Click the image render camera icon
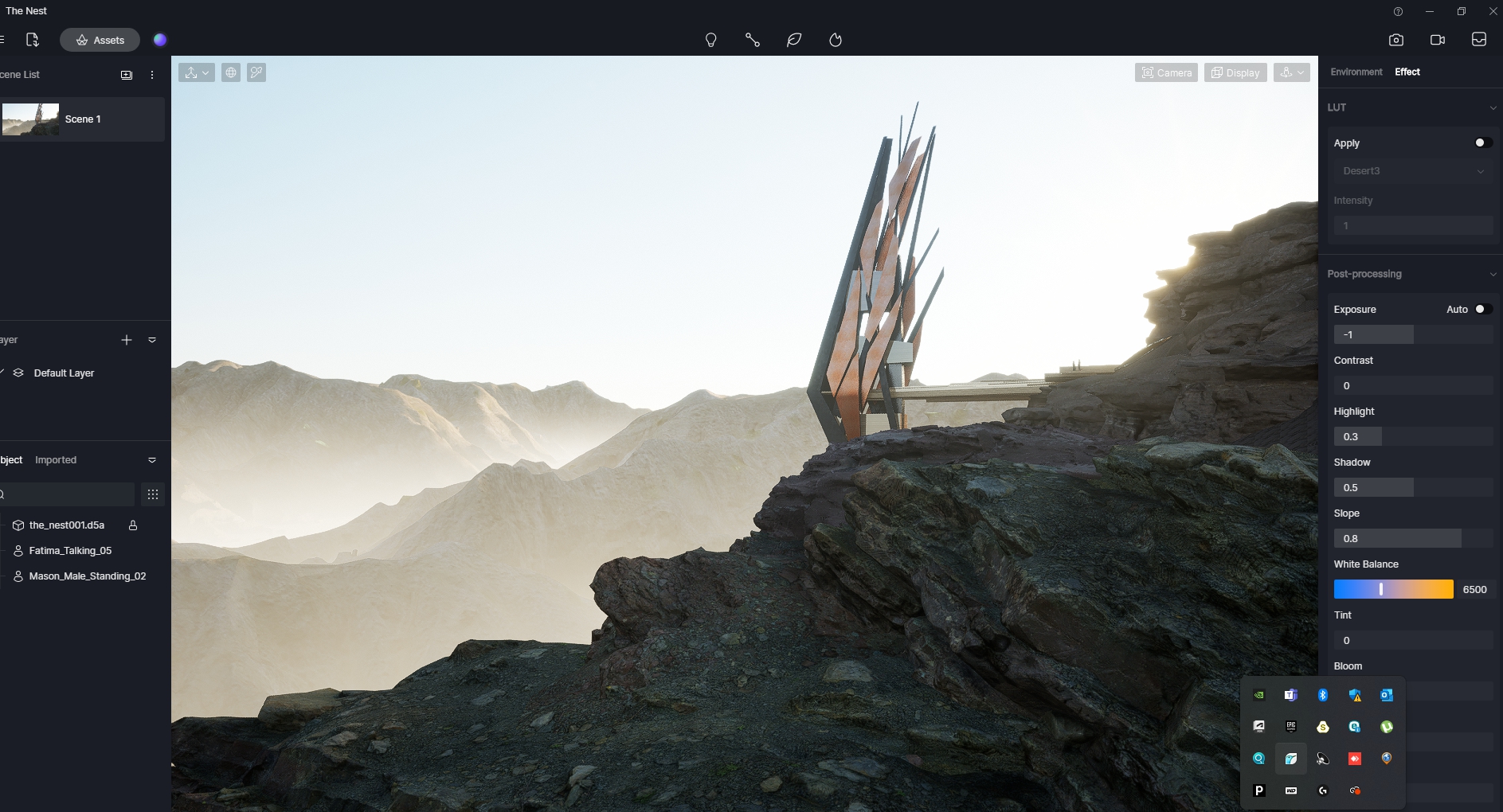The image size is (1503, 812). 1395,40
